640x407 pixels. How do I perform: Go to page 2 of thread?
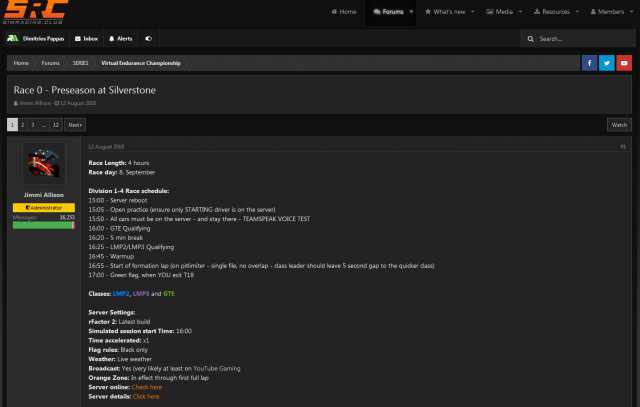tap(22, 125)
